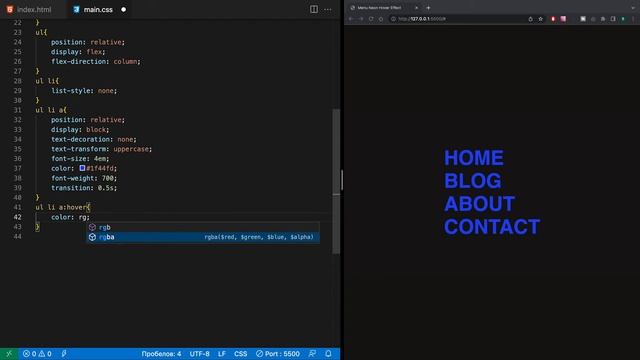Open the green profile icon in the browser
The height and width of the screenshot is (360, 640).
coord(623,19)
